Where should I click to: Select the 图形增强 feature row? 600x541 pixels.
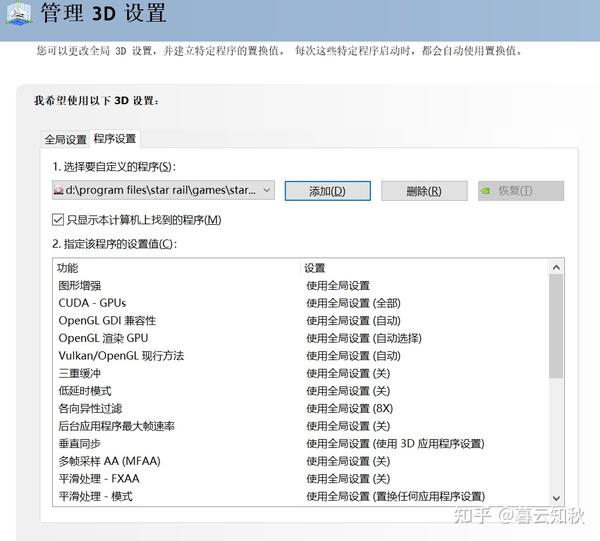click(x=301, y=285)
